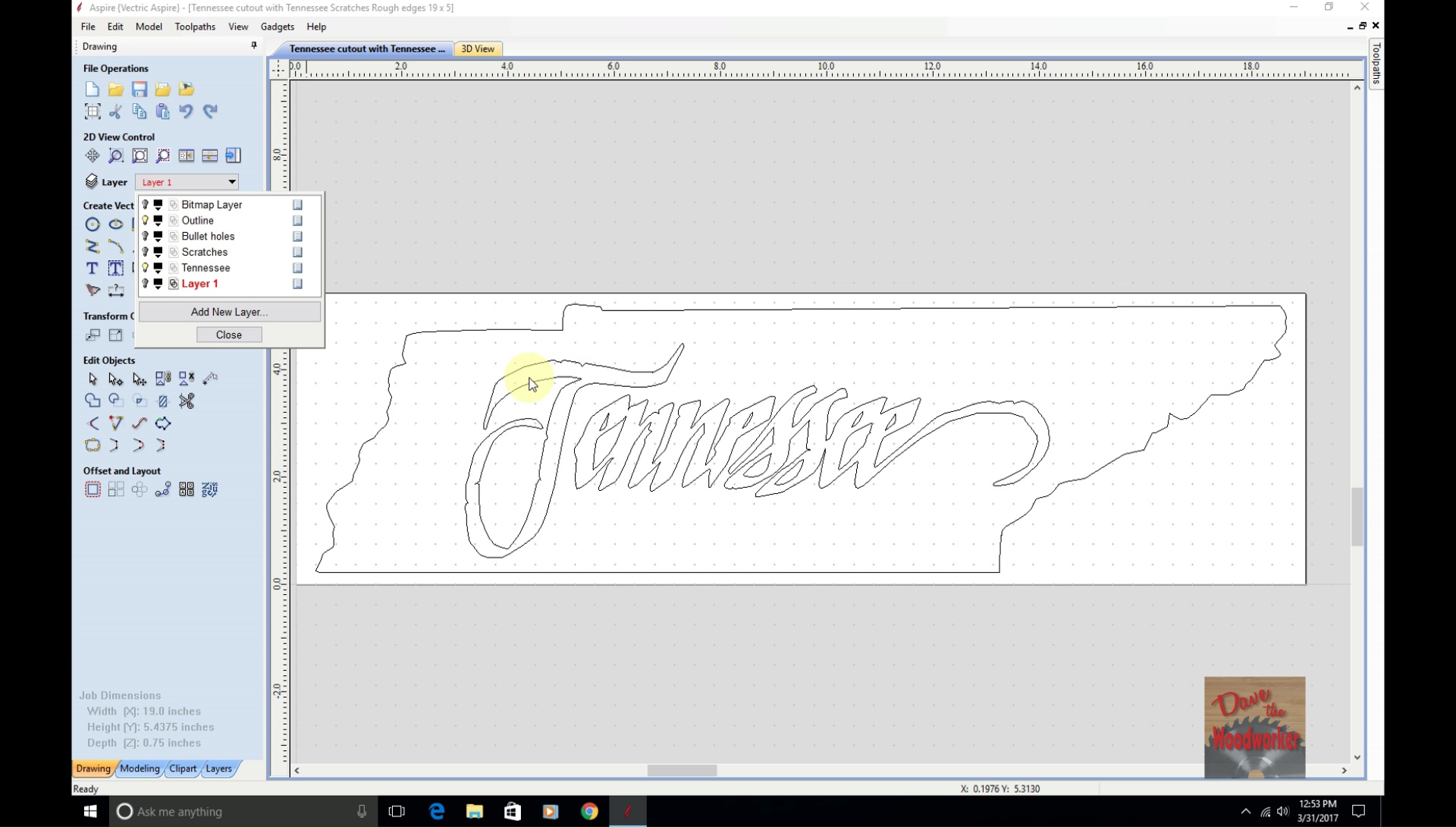Open the Toolpaths menu

coord(195,27)
